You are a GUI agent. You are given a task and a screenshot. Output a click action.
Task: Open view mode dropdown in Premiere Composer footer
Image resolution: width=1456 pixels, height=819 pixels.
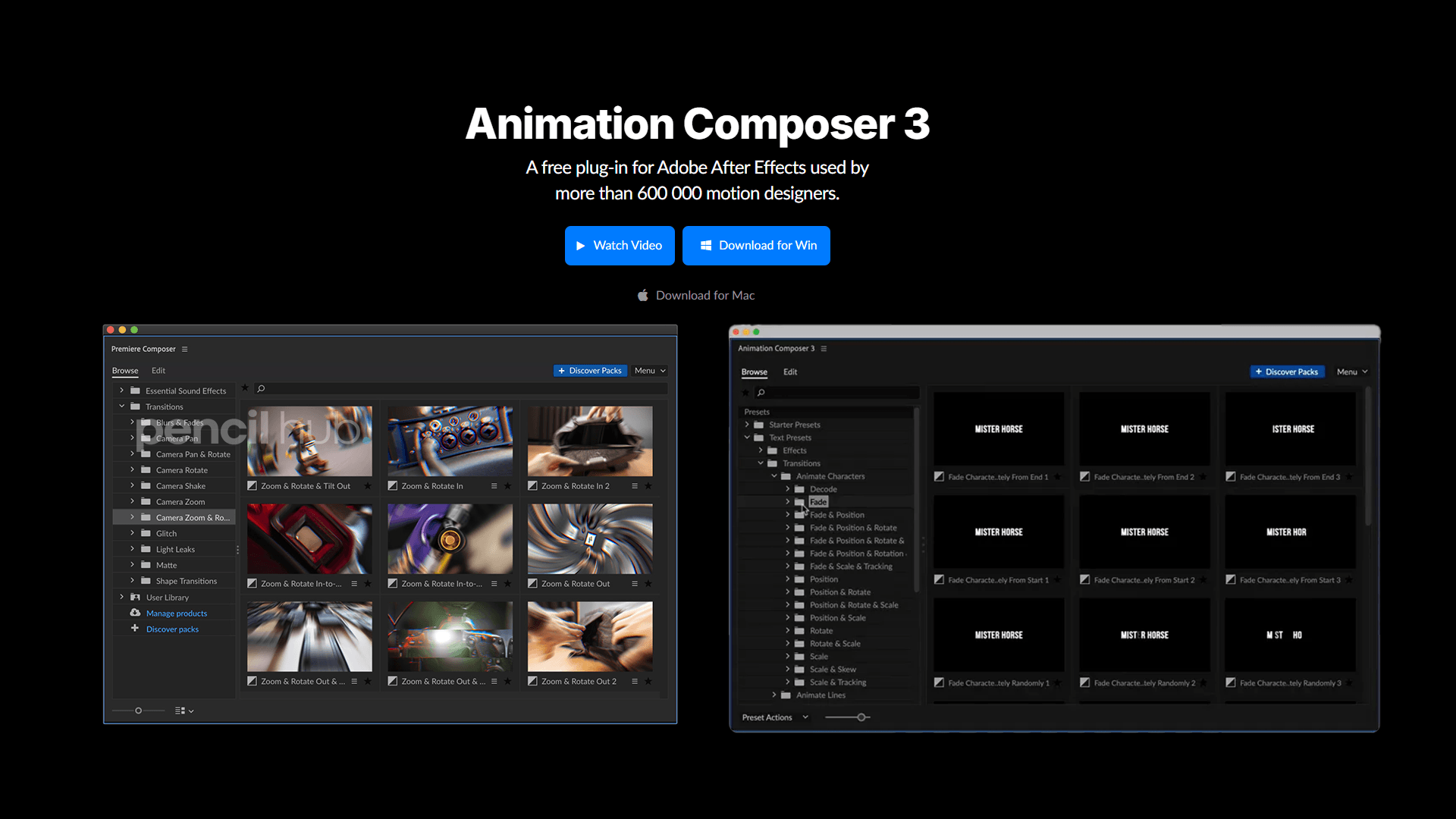pos(184,711)
